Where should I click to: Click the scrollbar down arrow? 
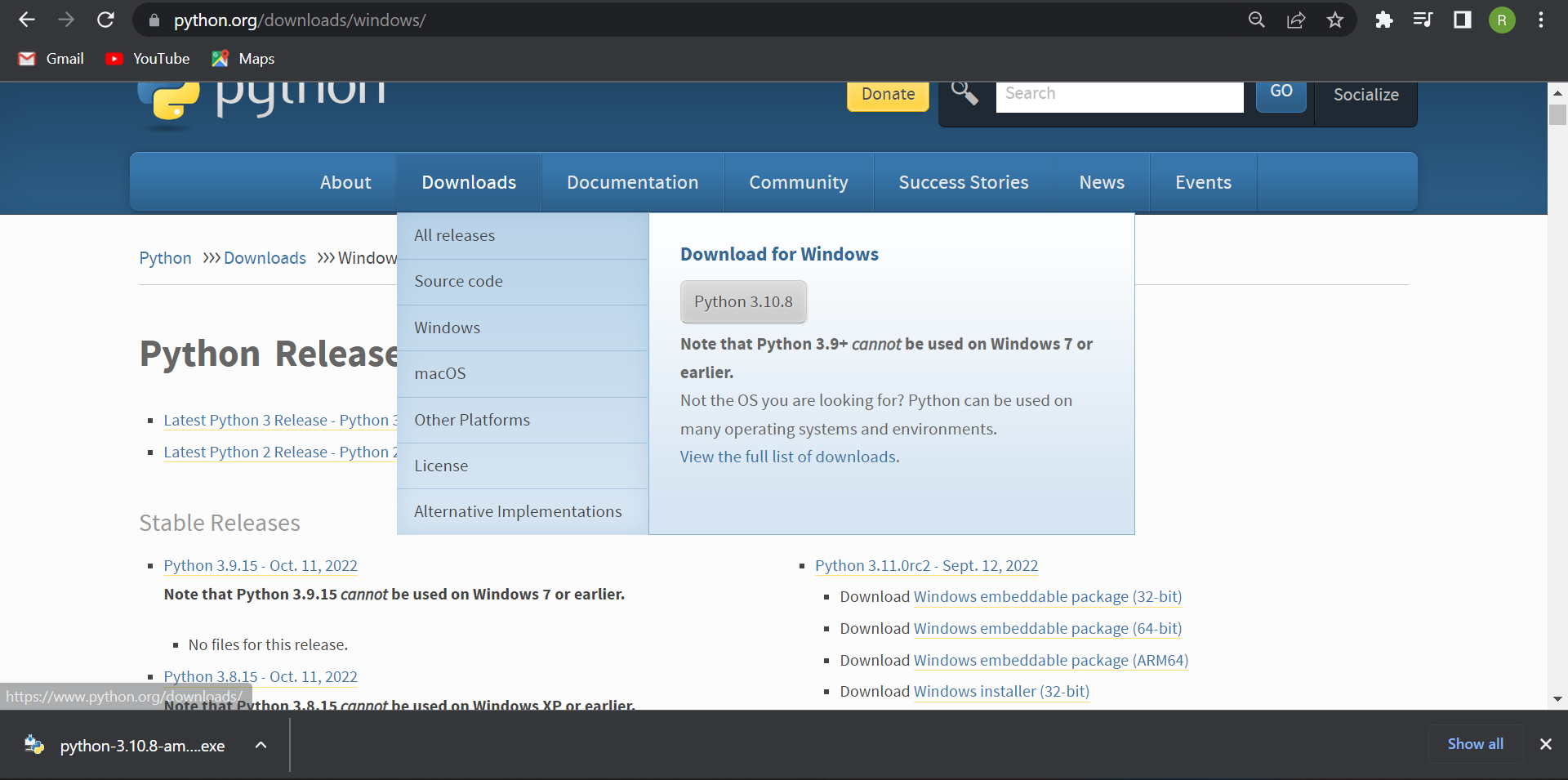click(x=1558, y=698)
